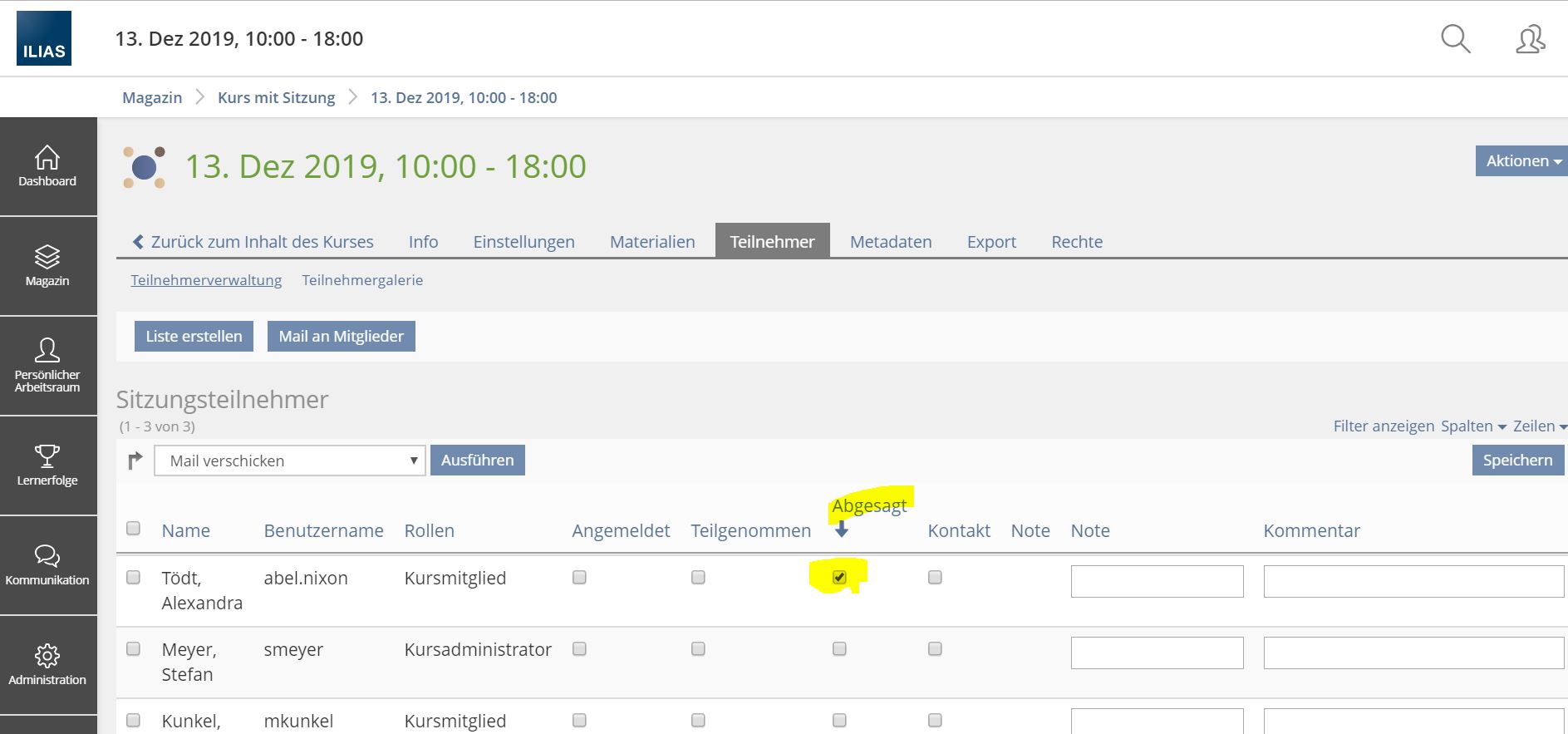Switch to the Einstellungen tab
The height and width of the screenshot is (734, 1568).
(x=523, y=242)
